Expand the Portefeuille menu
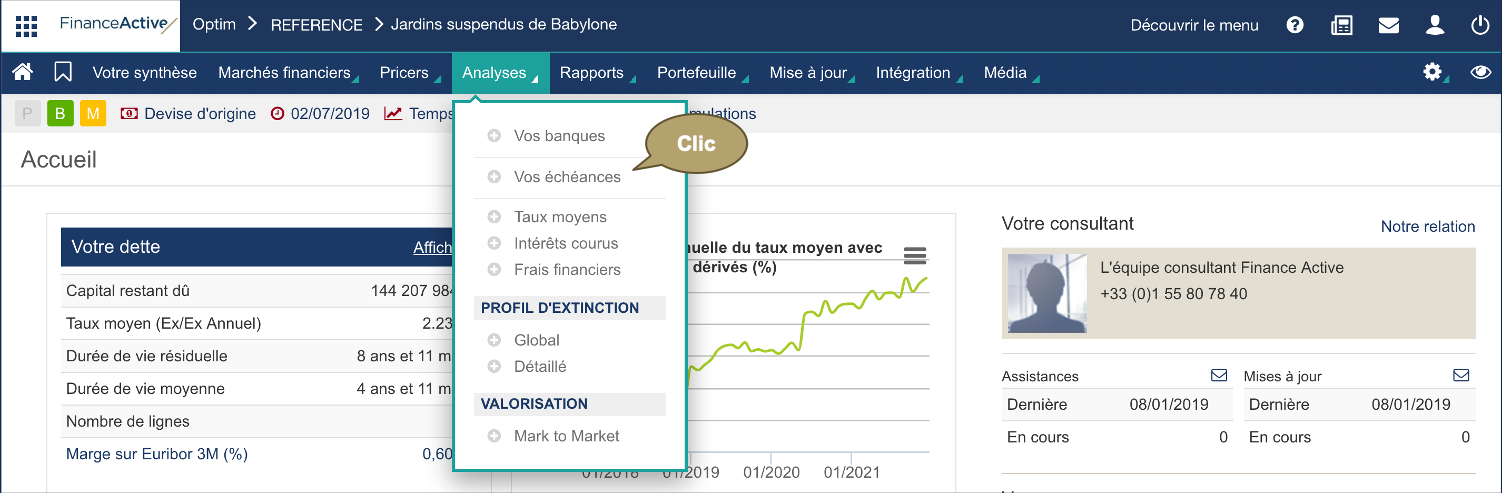The image size is (1502, 493). tap(702, 72)
